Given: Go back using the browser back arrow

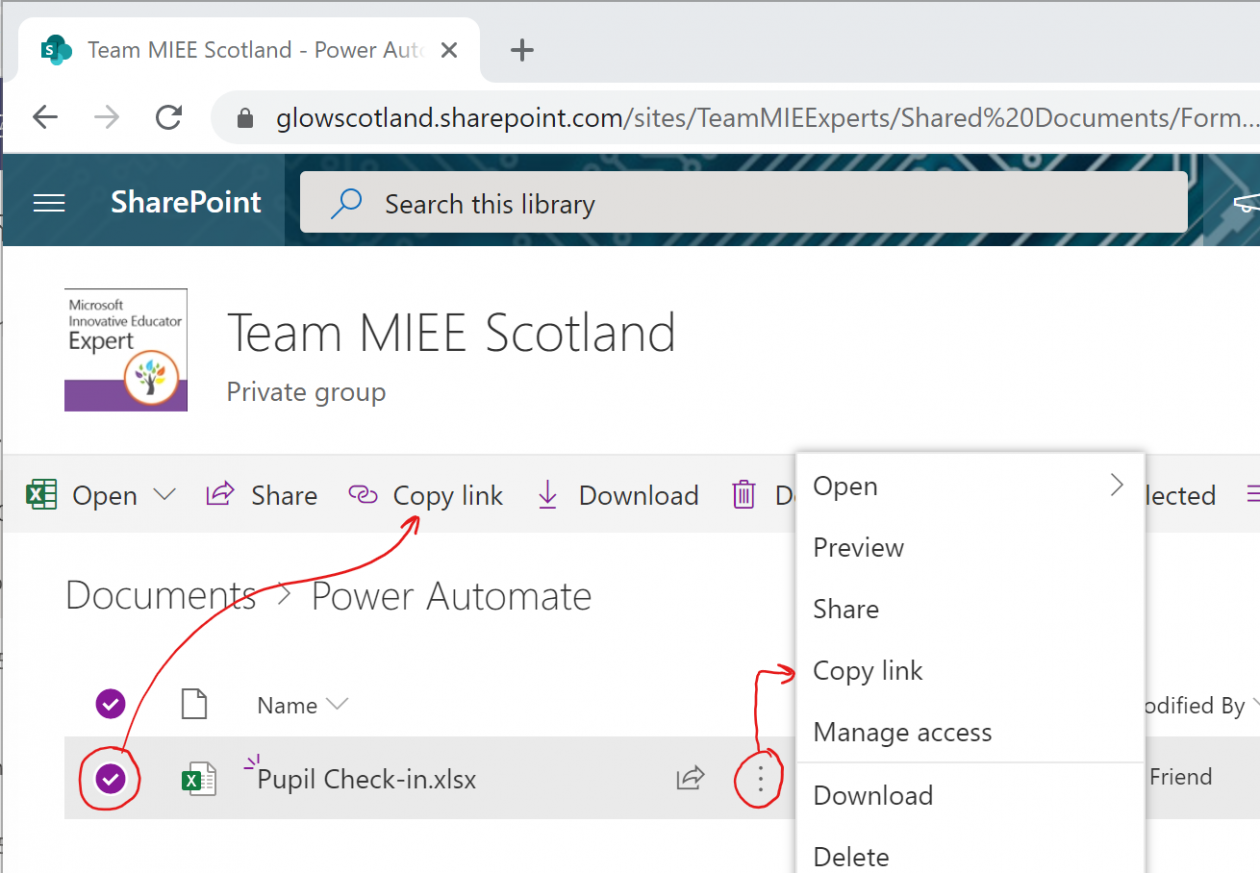Looking at the screenshot, I should coord(45,118).
